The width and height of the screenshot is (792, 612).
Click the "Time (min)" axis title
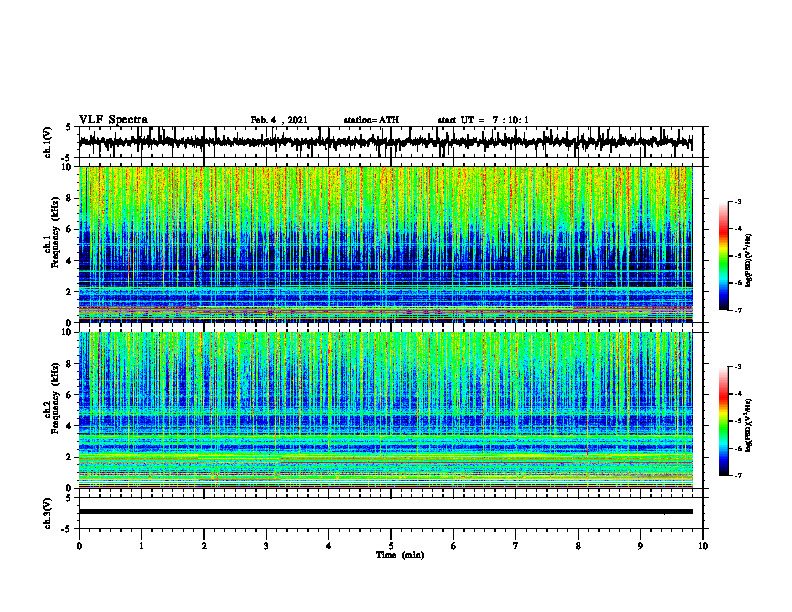pyautogui.click(x=400, y=555)
